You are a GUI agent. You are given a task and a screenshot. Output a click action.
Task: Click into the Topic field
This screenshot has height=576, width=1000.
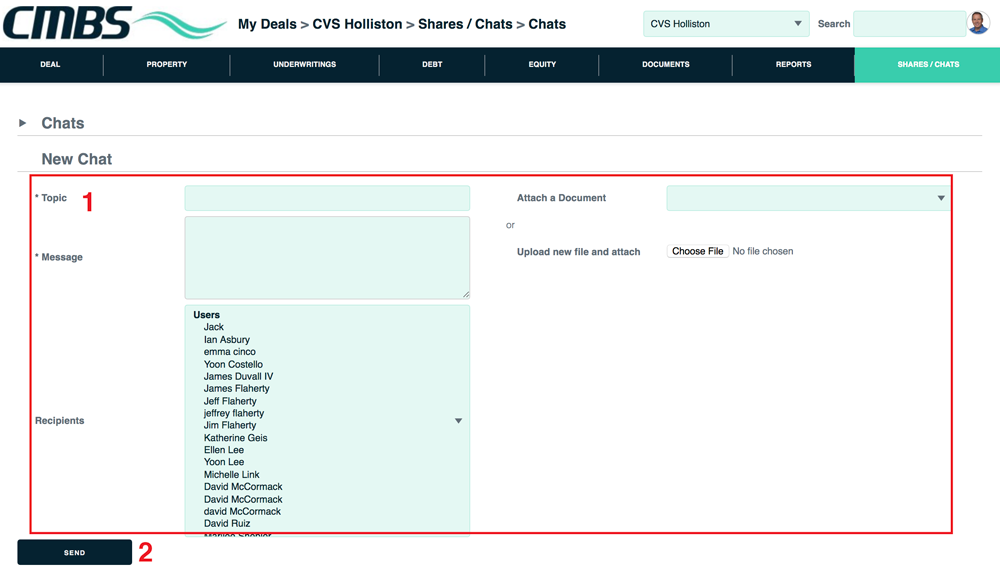(327, 198)
